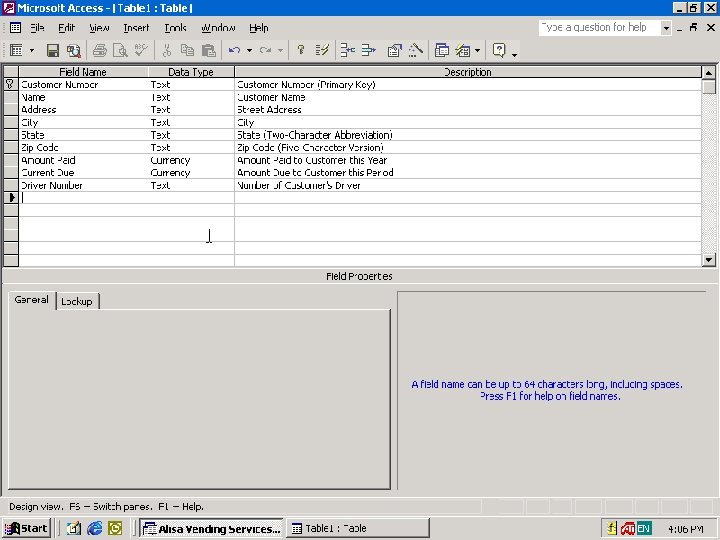Click the Primary Key toolbar icon
Screen dimensions: 720x540
[301, 50]
